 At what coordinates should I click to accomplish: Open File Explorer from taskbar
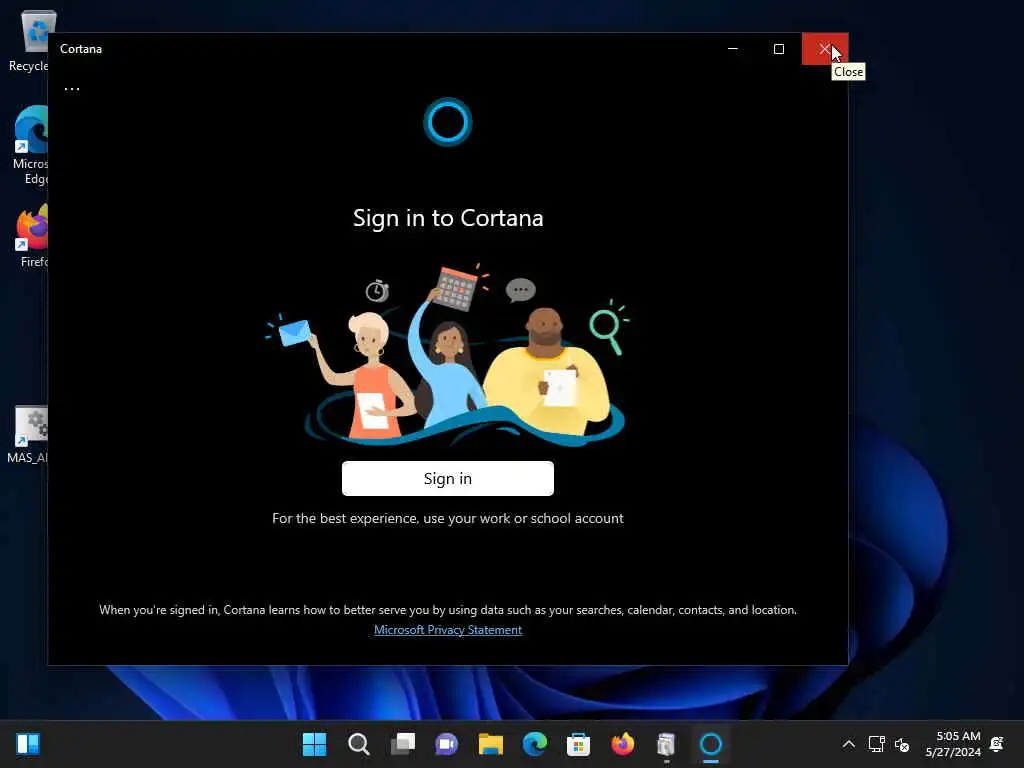490,744
